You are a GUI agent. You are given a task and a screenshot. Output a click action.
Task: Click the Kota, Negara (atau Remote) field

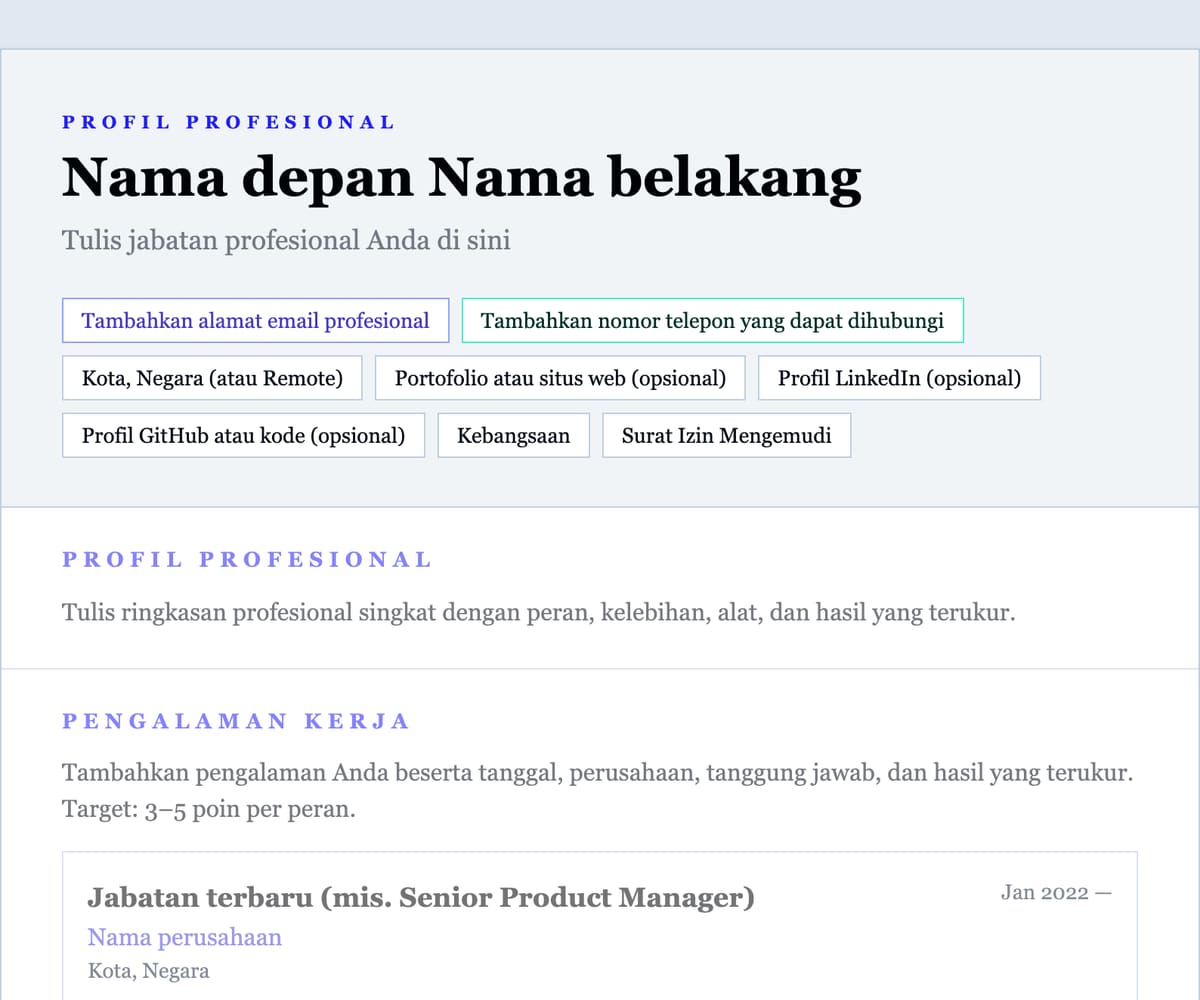[x=211, y=378]
